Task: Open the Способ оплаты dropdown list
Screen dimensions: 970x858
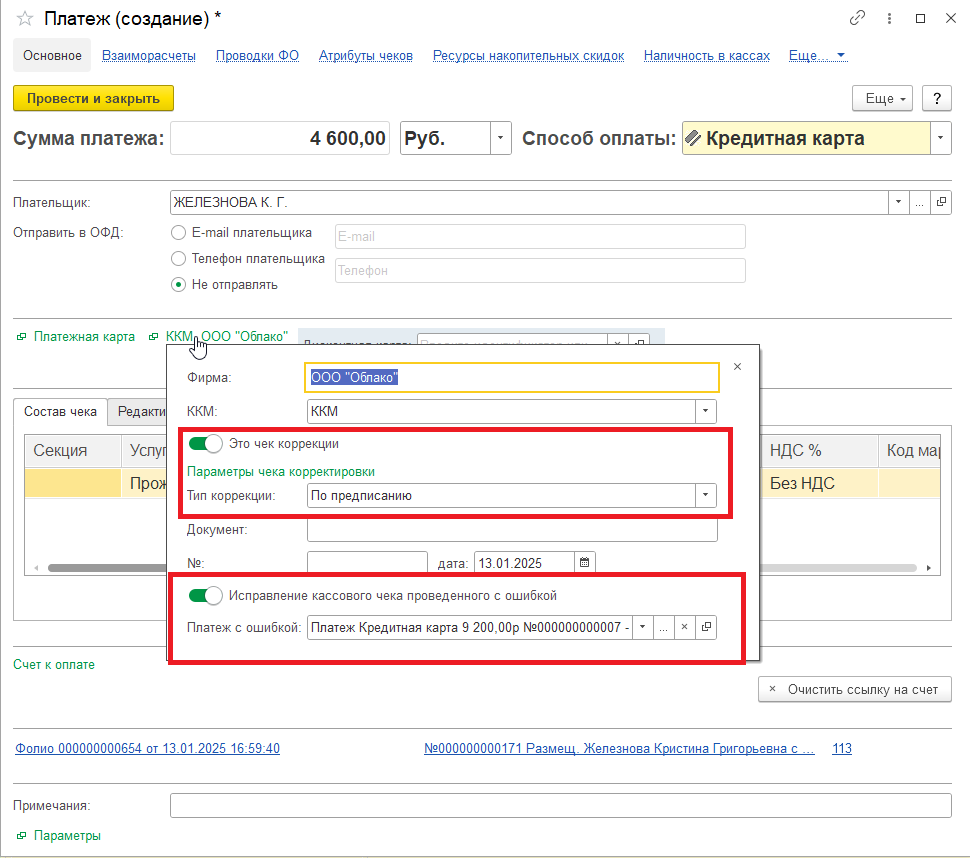Action: pyautogui.click(x=941, y=139)
